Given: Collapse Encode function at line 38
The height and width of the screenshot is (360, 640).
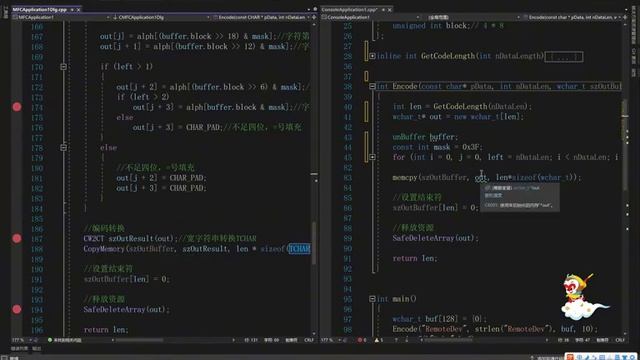Looking at the screenshot, I should click(x=372, y=86).
